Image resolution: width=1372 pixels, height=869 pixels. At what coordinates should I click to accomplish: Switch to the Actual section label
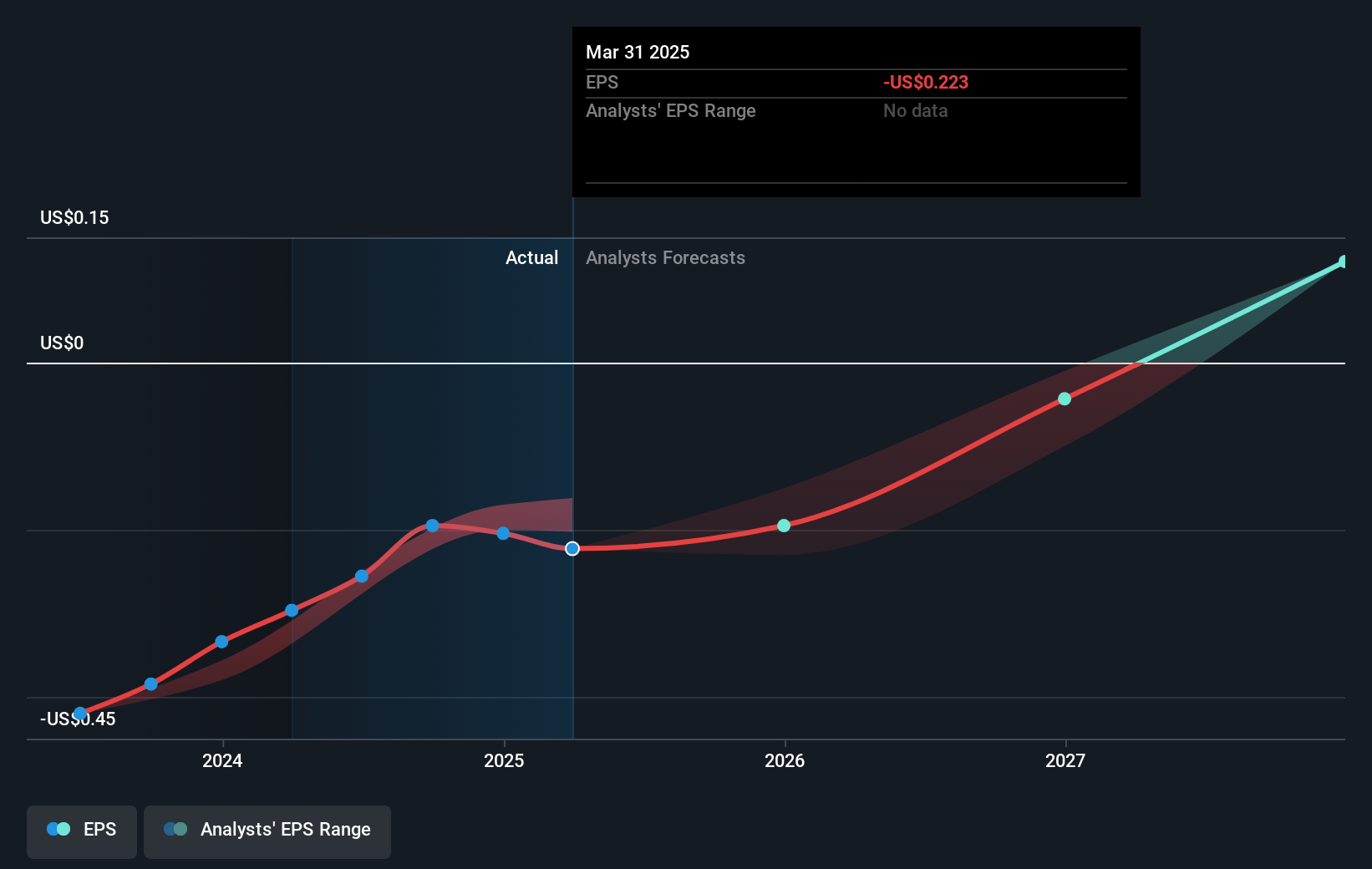point(531,257)
